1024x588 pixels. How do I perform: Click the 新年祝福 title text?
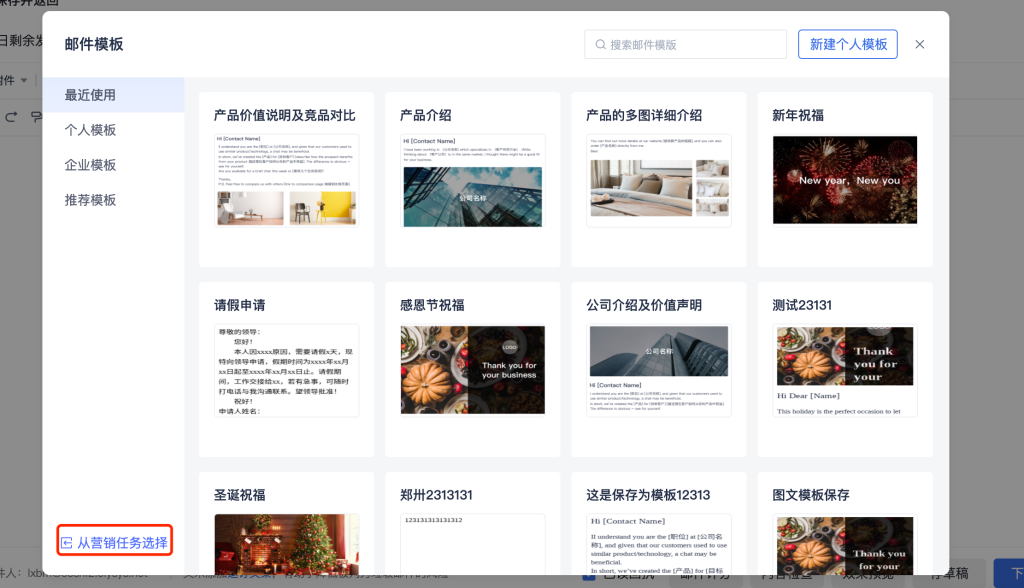click(x=798, y=116)
